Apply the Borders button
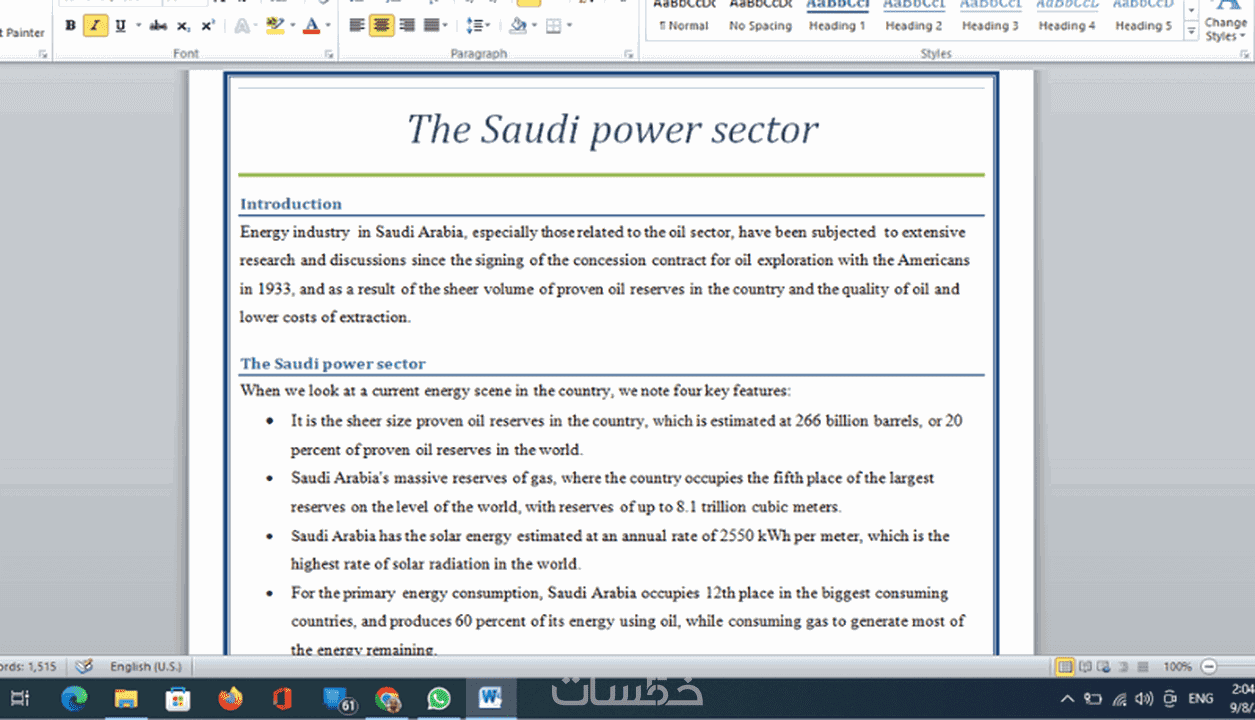 [553, 26]
